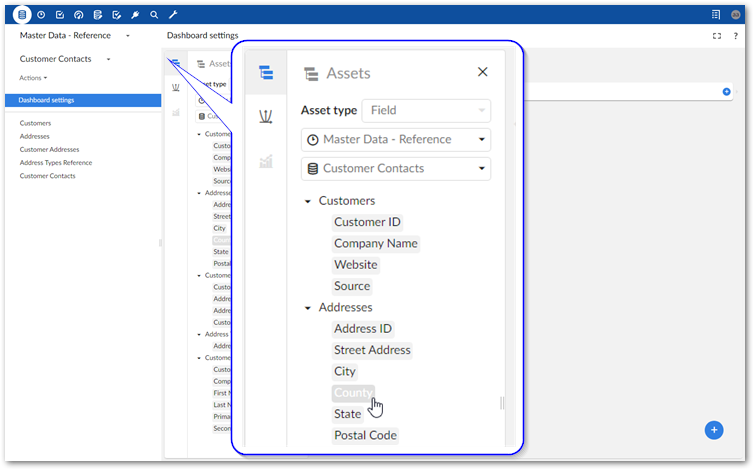
Task: Open the gauge dashboard icon in top bar
Action: 78,15
